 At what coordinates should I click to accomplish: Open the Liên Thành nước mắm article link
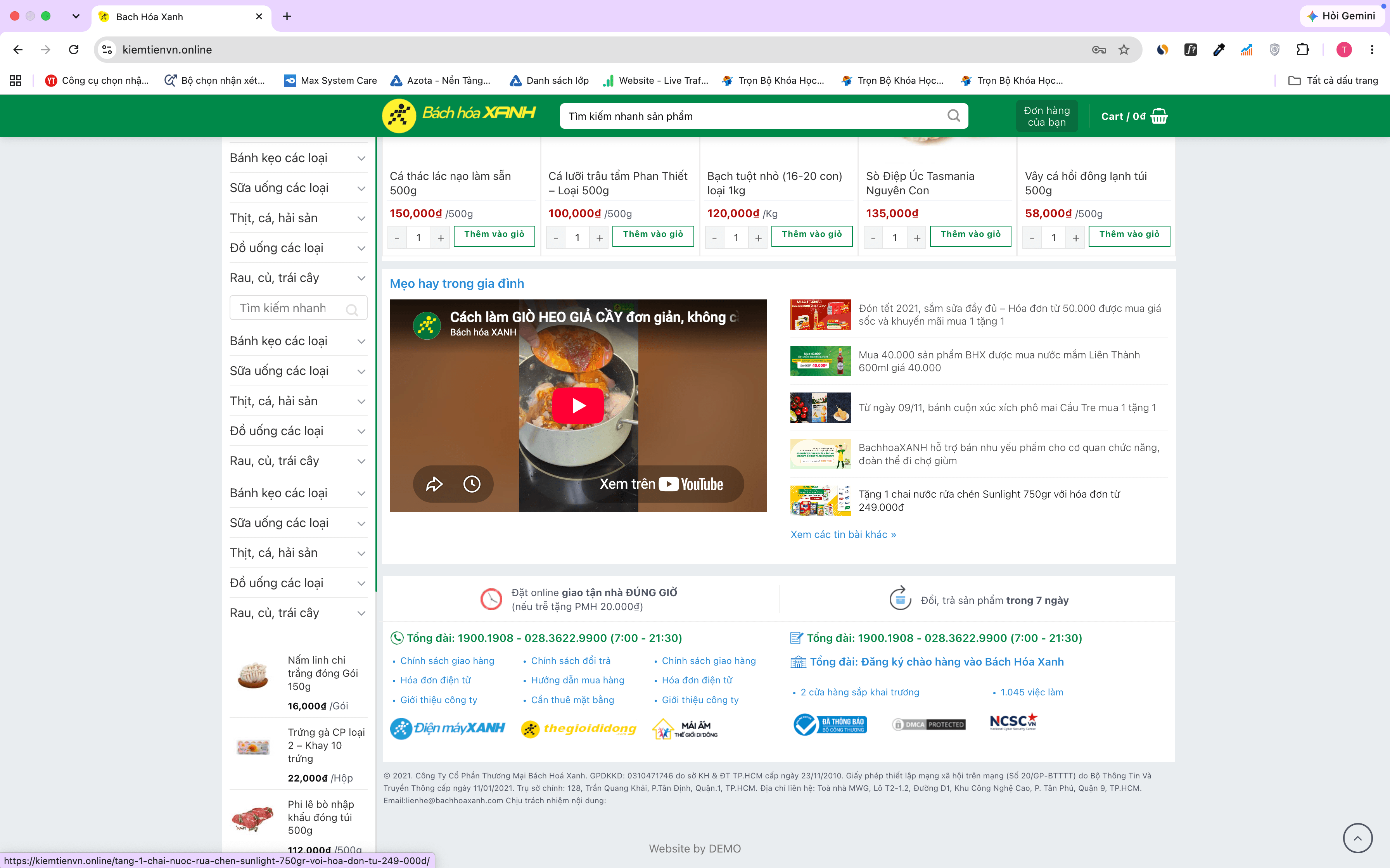tap(999, 361)
